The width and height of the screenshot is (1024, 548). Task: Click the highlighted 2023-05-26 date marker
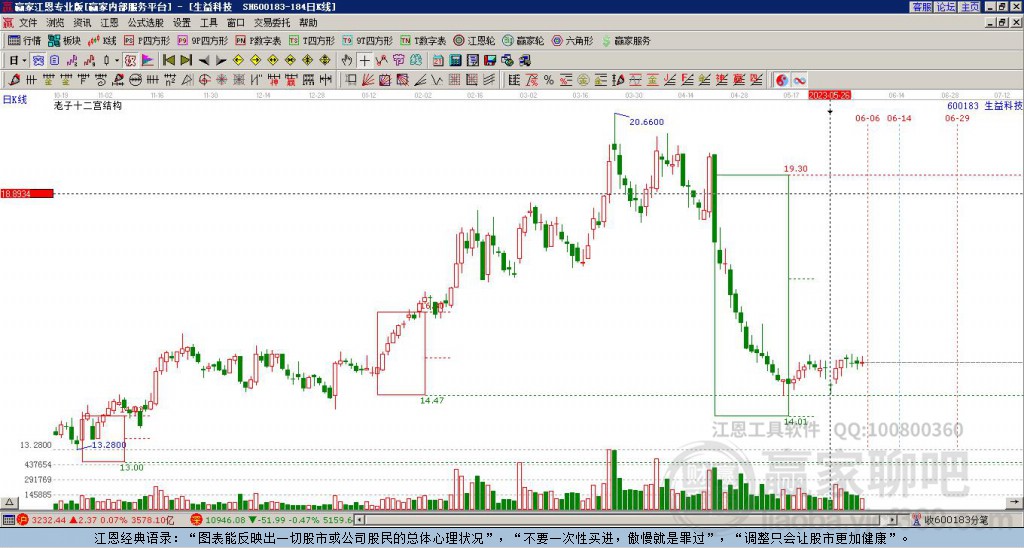(x=829, y=95)
